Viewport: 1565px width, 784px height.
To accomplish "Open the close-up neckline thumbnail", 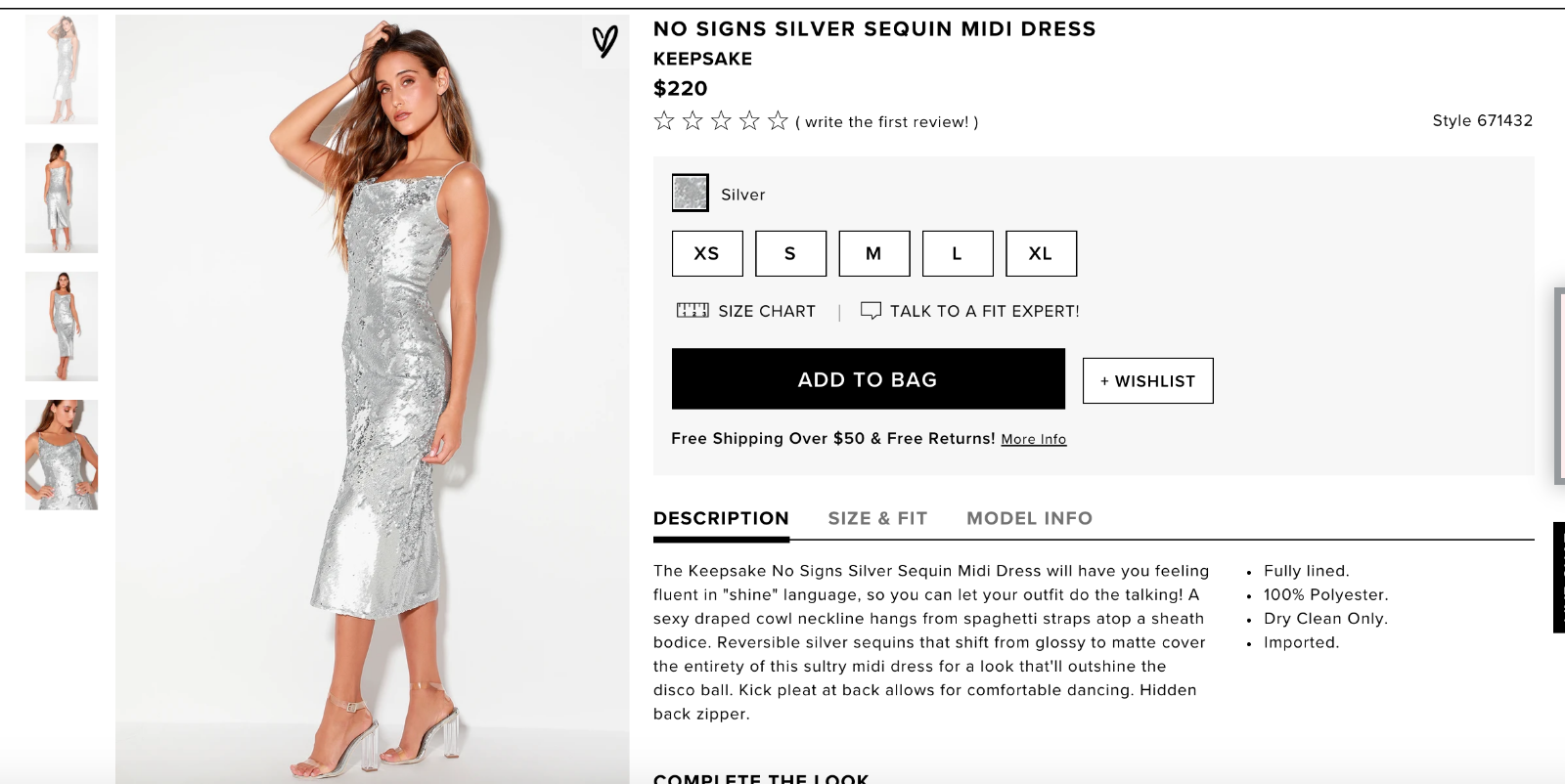I will coord(62,455).
